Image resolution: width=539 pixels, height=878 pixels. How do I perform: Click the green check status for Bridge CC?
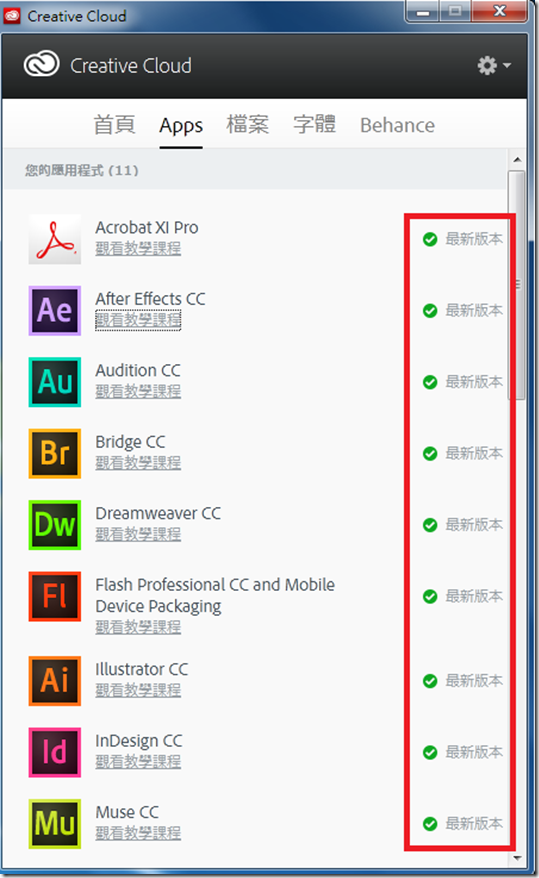coord(430,454)
